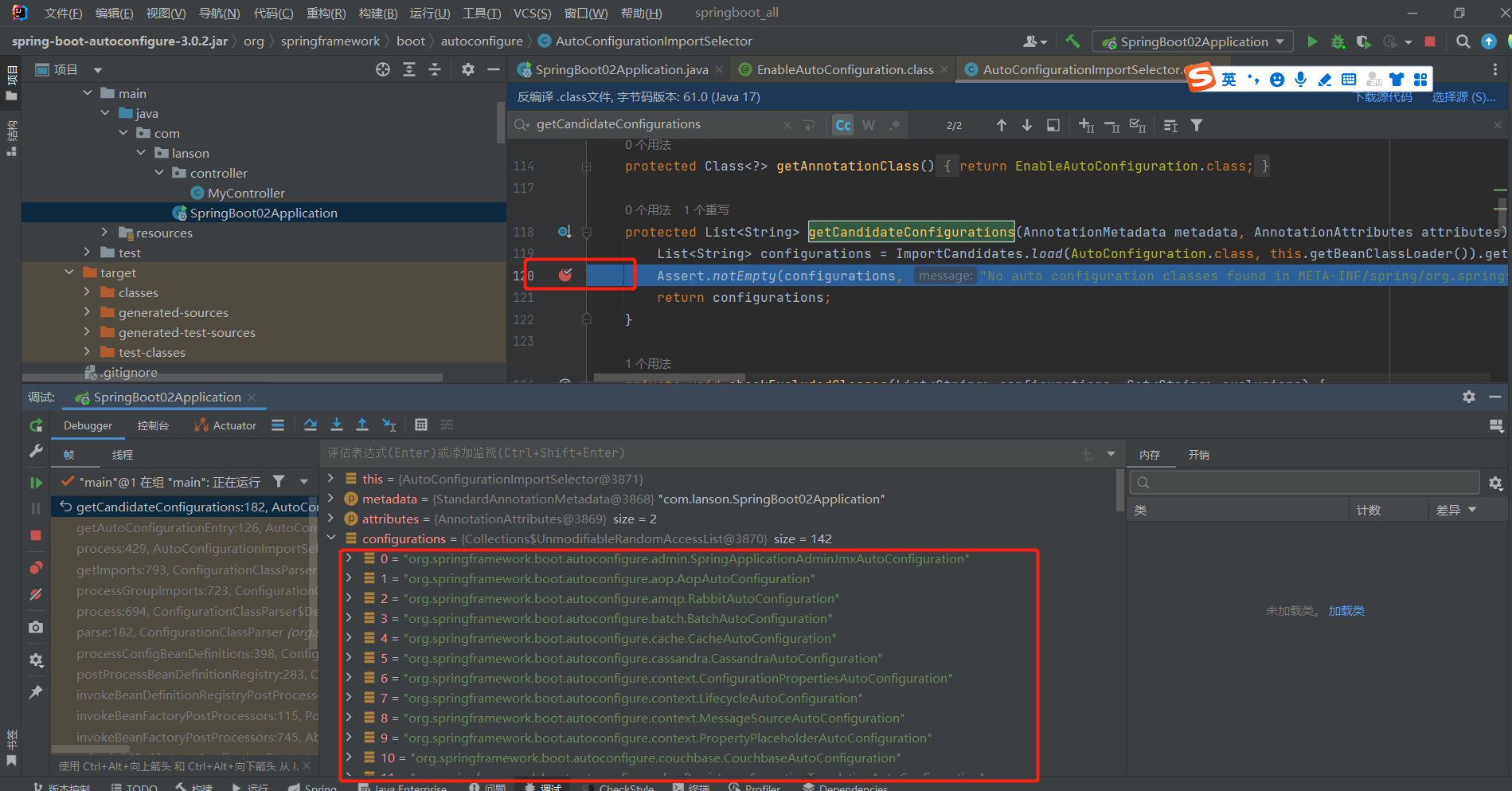Select MyController in project tree
Image resolution: width=1512 pixels, height=791 pixels.
pos(246,193)
